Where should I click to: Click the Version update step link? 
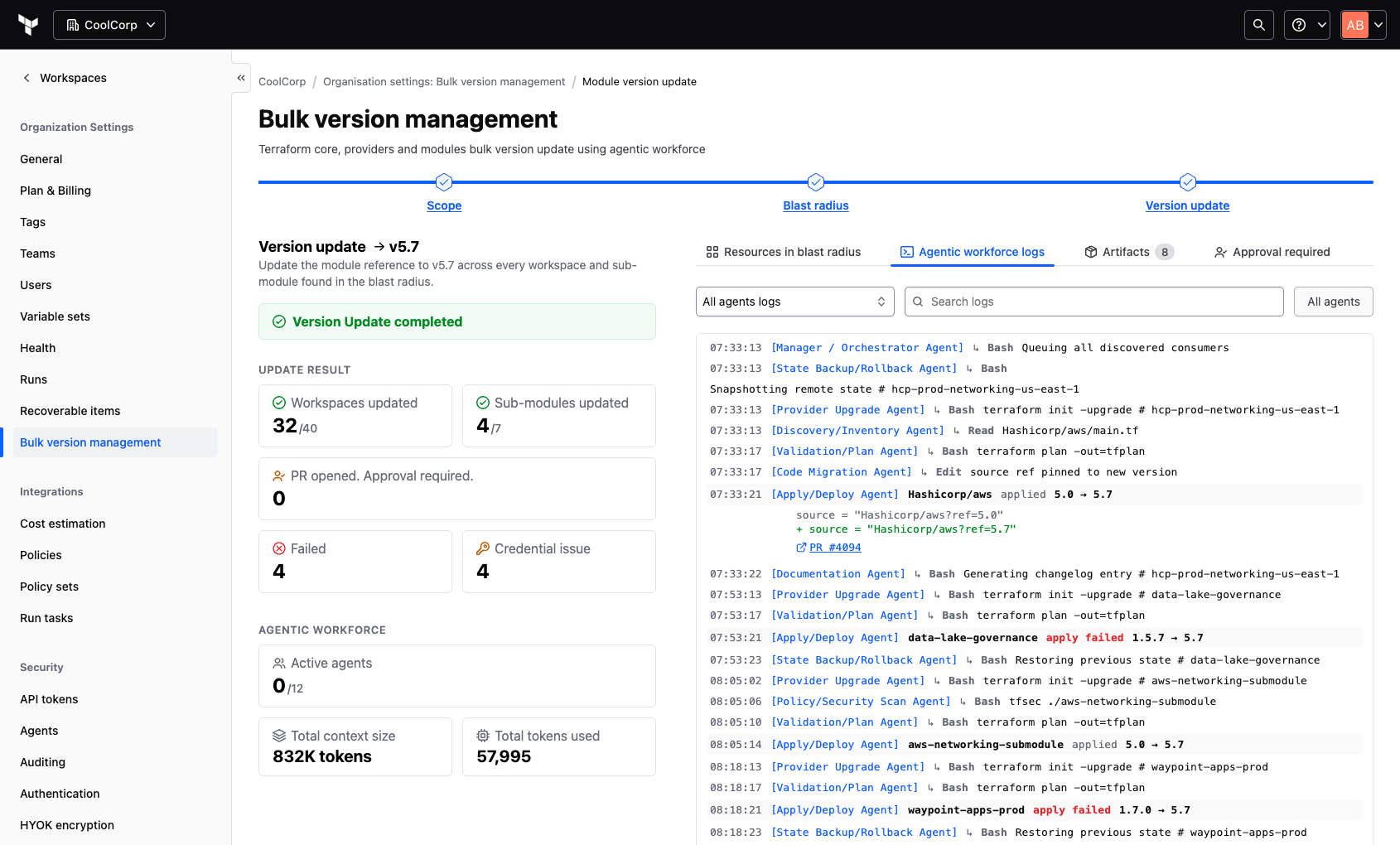(1187, 205)
